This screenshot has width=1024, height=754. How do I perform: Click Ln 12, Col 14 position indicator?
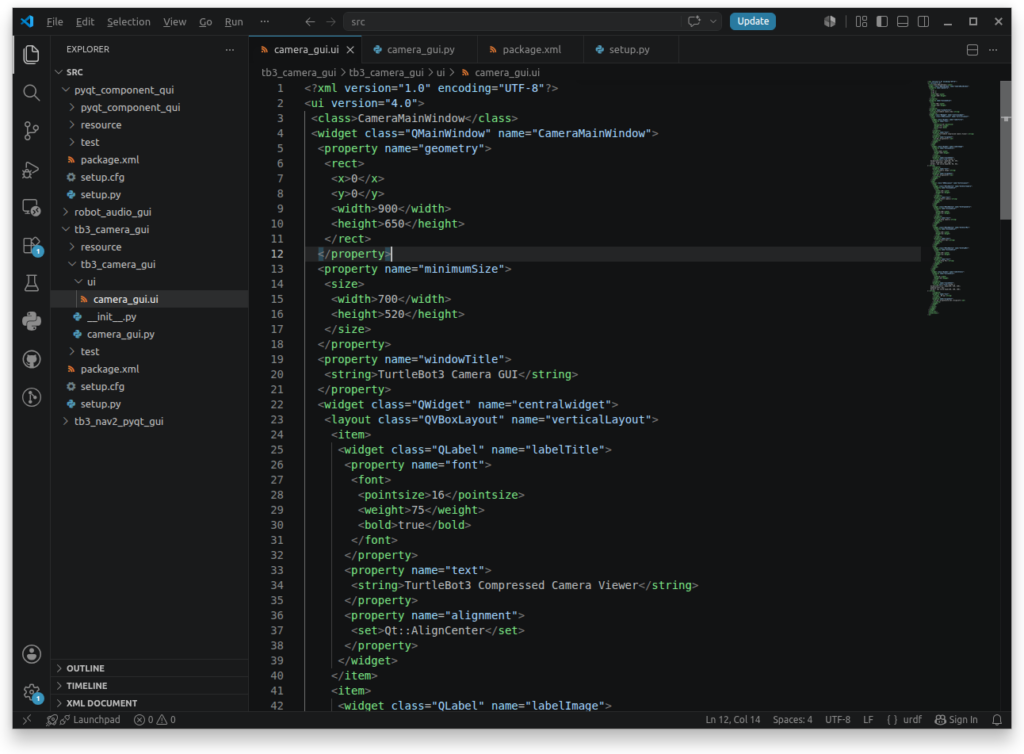point(733,719)
